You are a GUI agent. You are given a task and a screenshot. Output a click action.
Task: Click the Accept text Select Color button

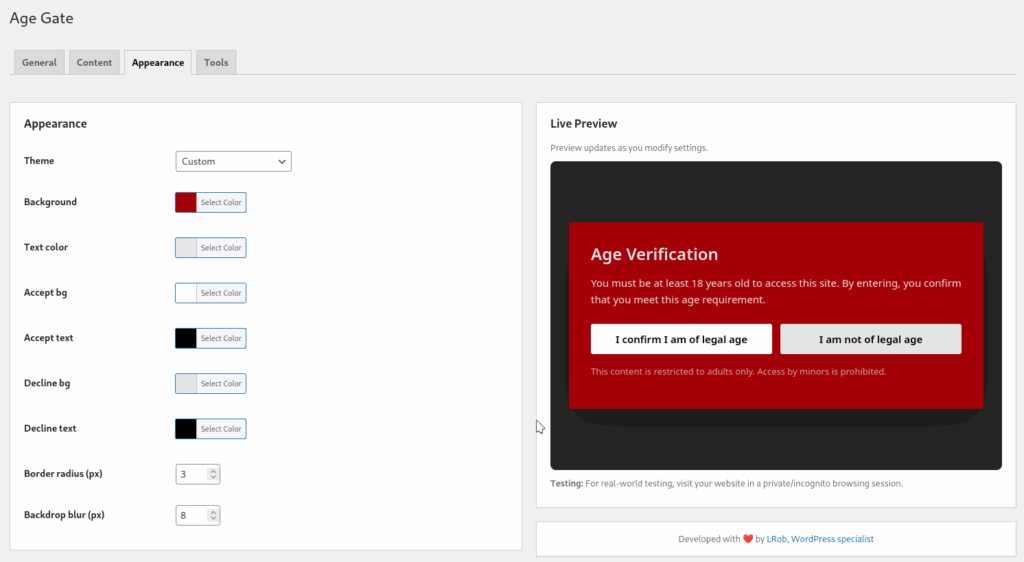coord(221,338)
